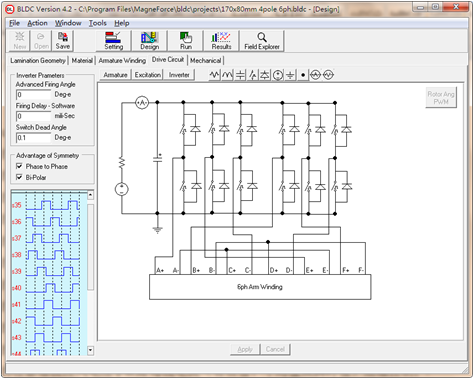The width and height of the screenshot is (474, 379).
Task: Click scroll down arrow of signal list
Action: [x=90, y=350]
